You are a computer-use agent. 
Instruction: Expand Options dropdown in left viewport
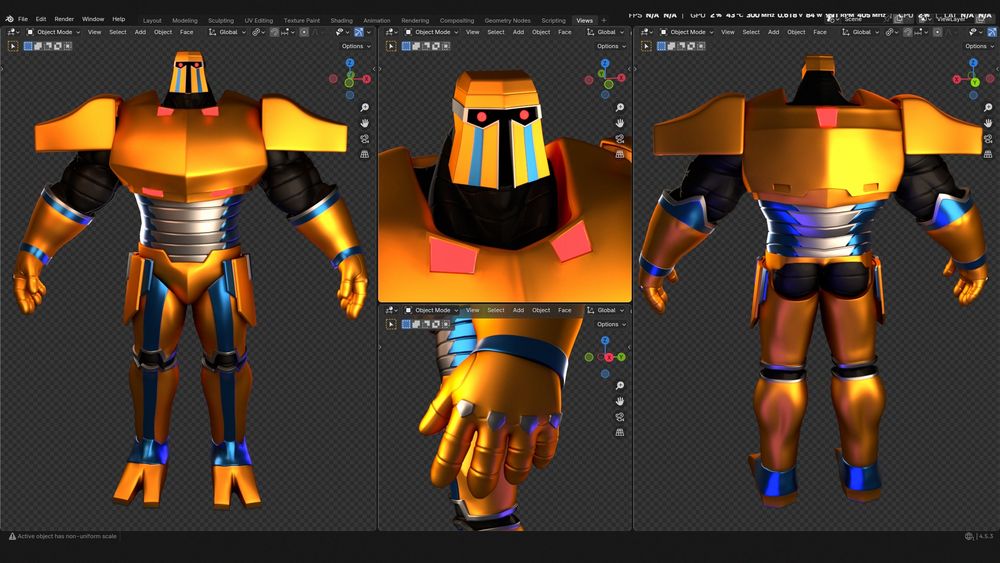pos(356,46)
